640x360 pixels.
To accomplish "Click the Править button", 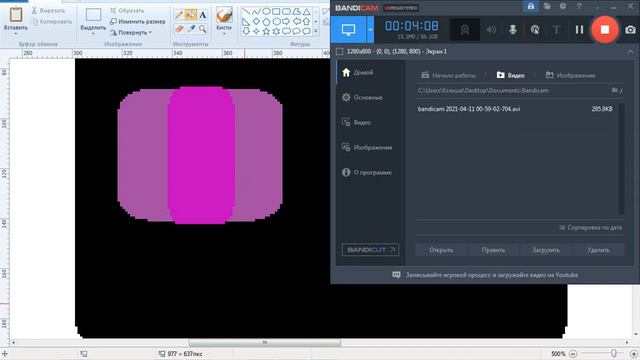I will tap(493, 250).
